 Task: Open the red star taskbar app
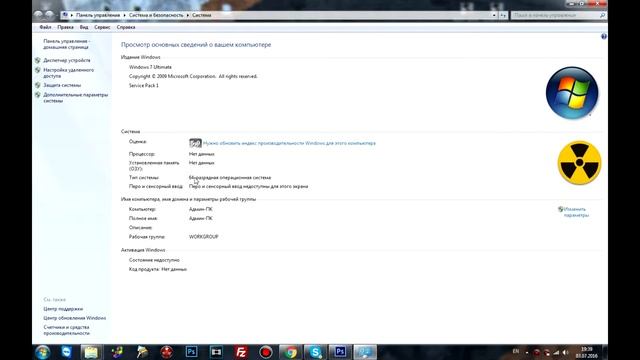pyautogui.click(x=167, y=352)
